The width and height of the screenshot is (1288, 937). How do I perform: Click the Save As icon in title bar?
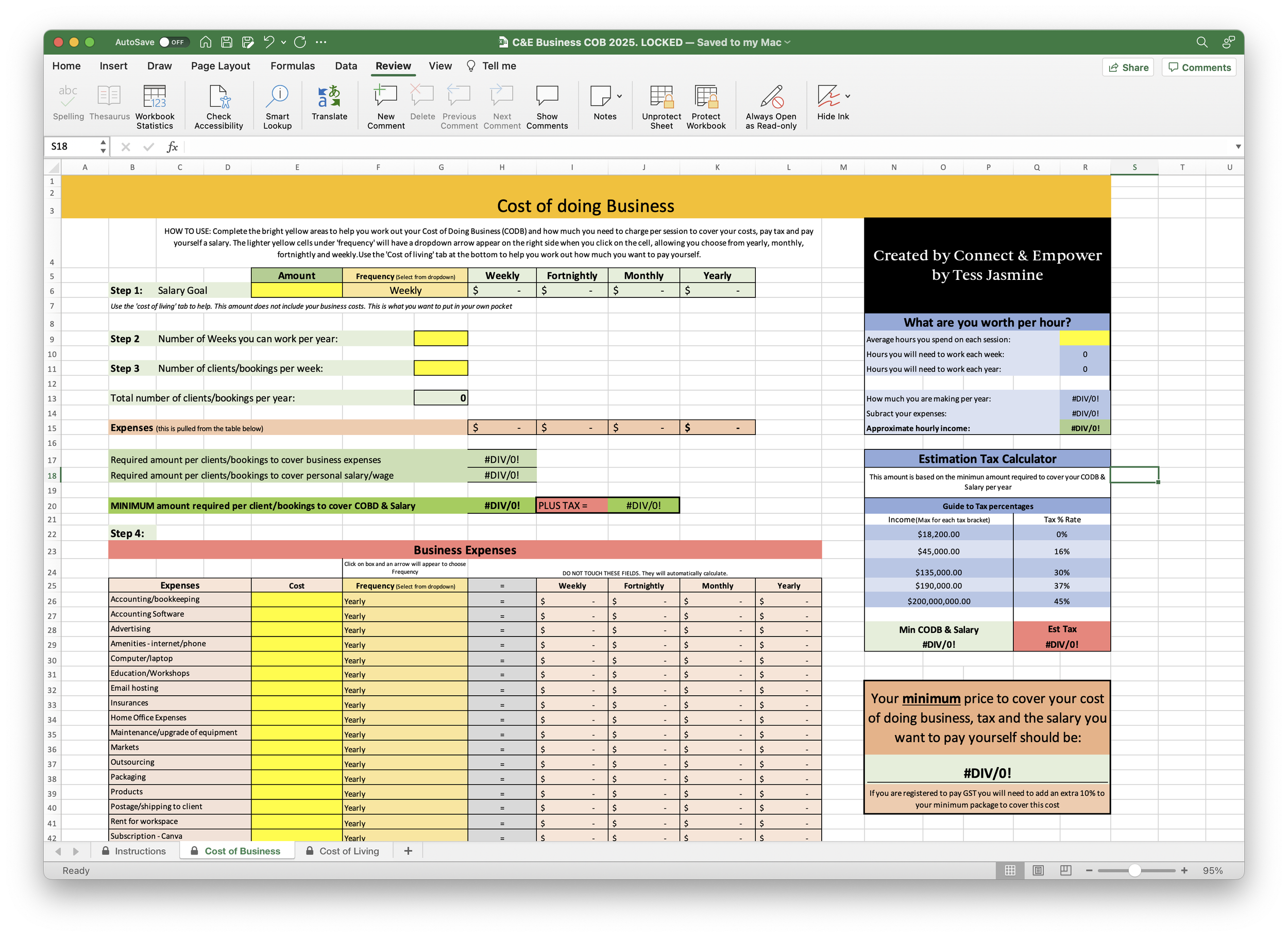(x=248, y=42)
